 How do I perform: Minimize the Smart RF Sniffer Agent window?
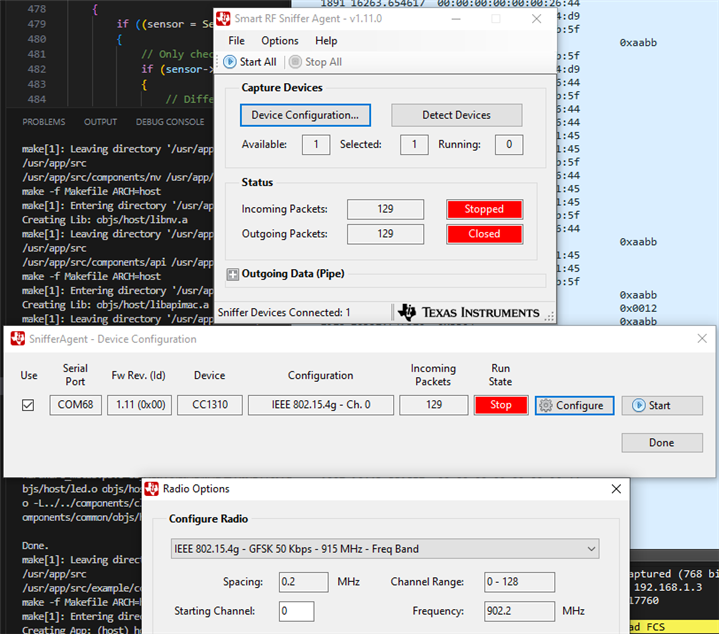[456, 19]
